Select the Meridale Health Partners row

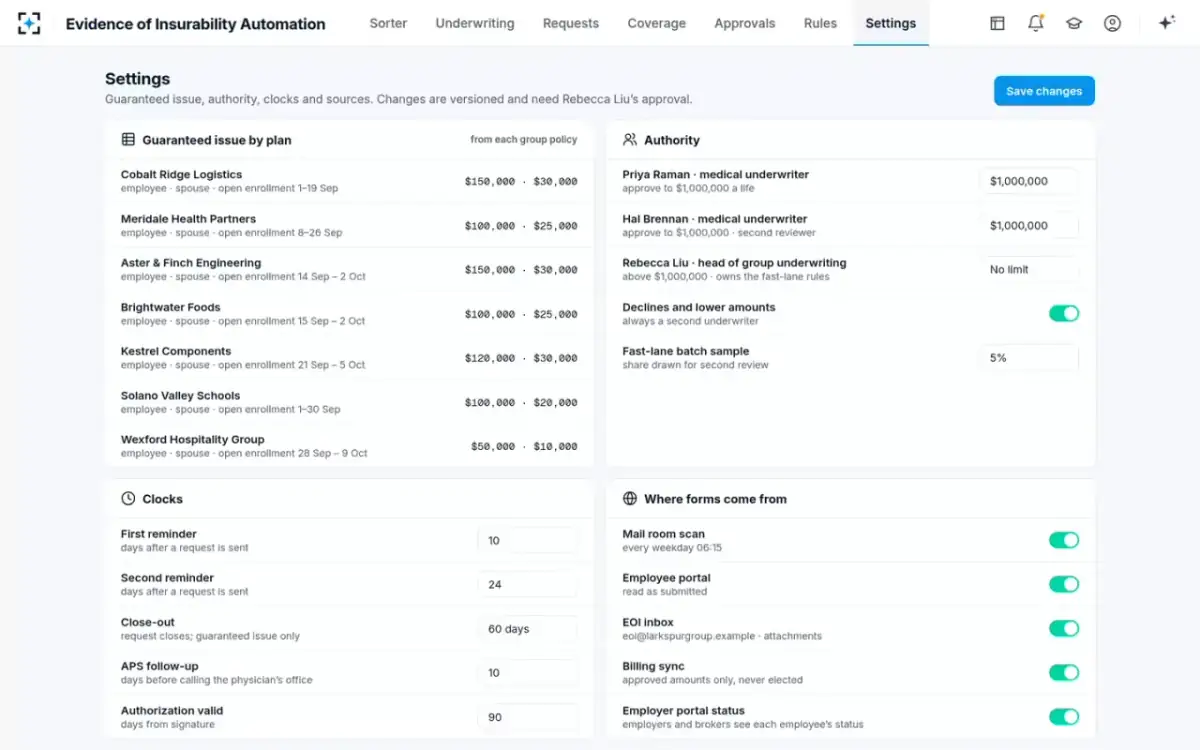pos(349,225)
